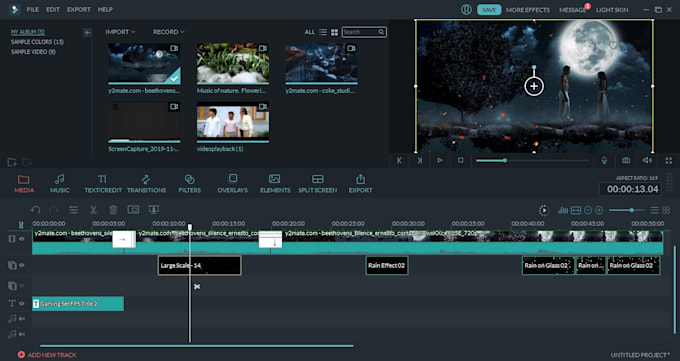This screenshot has width=680, height=361.
Task: Select the Crop and Zoom icon
Action: tap(134, 210)
